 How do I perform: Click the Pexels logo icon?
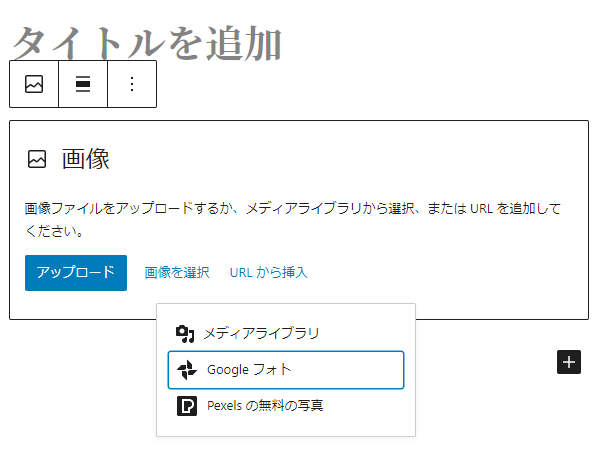[187, 406]
